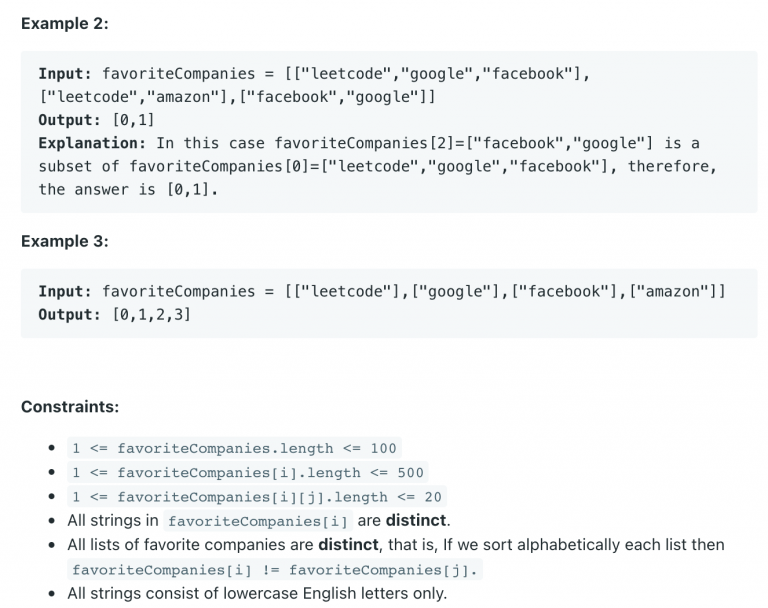Image resolution: width=768 pixels, height=608 pixels.
Task: Click ["leetcode","amazon"] in Example 2 input
Action: click(x=134, y=97)
